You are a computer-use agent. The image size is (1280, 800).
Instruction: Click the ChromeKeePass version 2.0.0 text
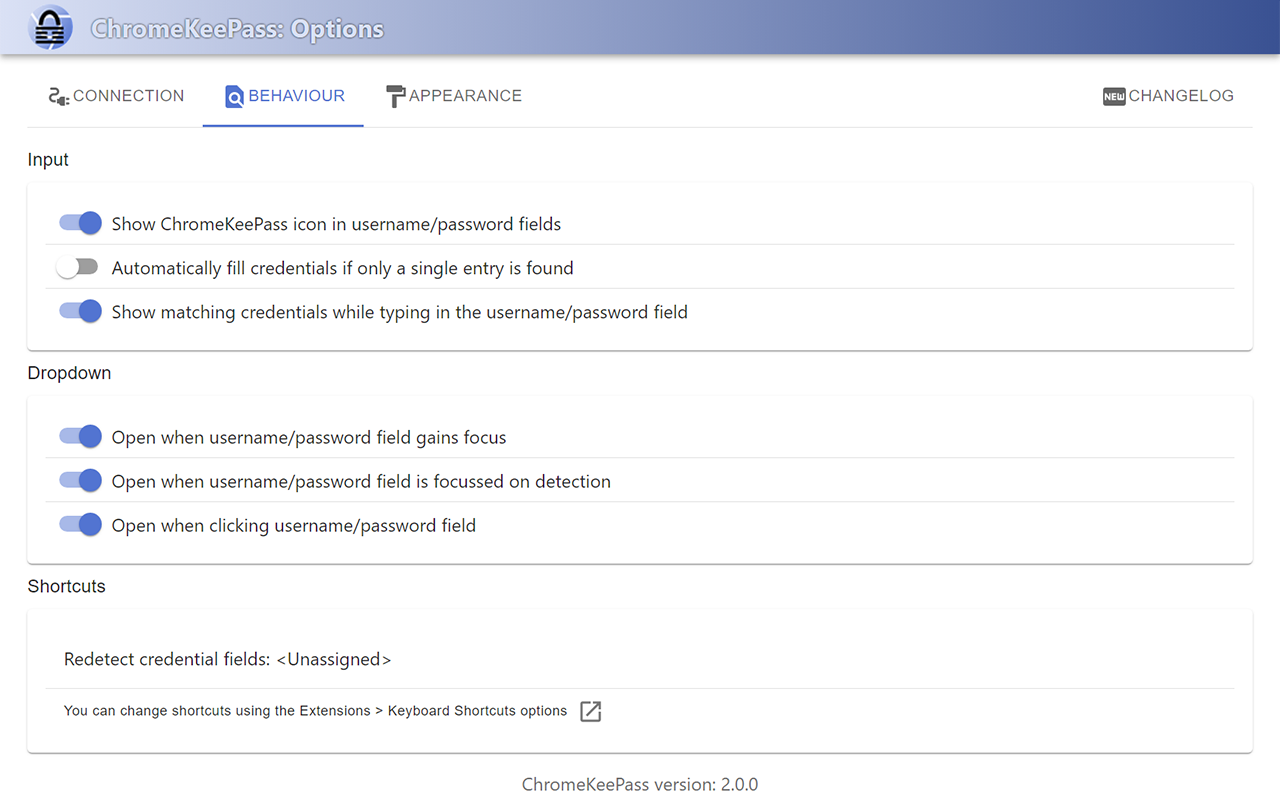tap(640, 784)
